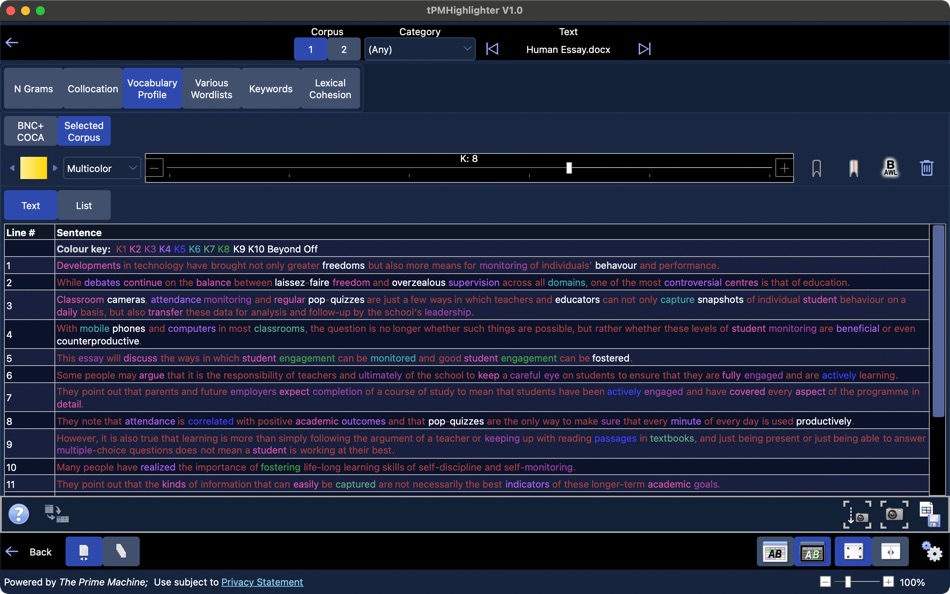Image resolution: width=950 pixels, height=594 pixels.
Task: Switch to the Text view tab
Action: [30, 205]
